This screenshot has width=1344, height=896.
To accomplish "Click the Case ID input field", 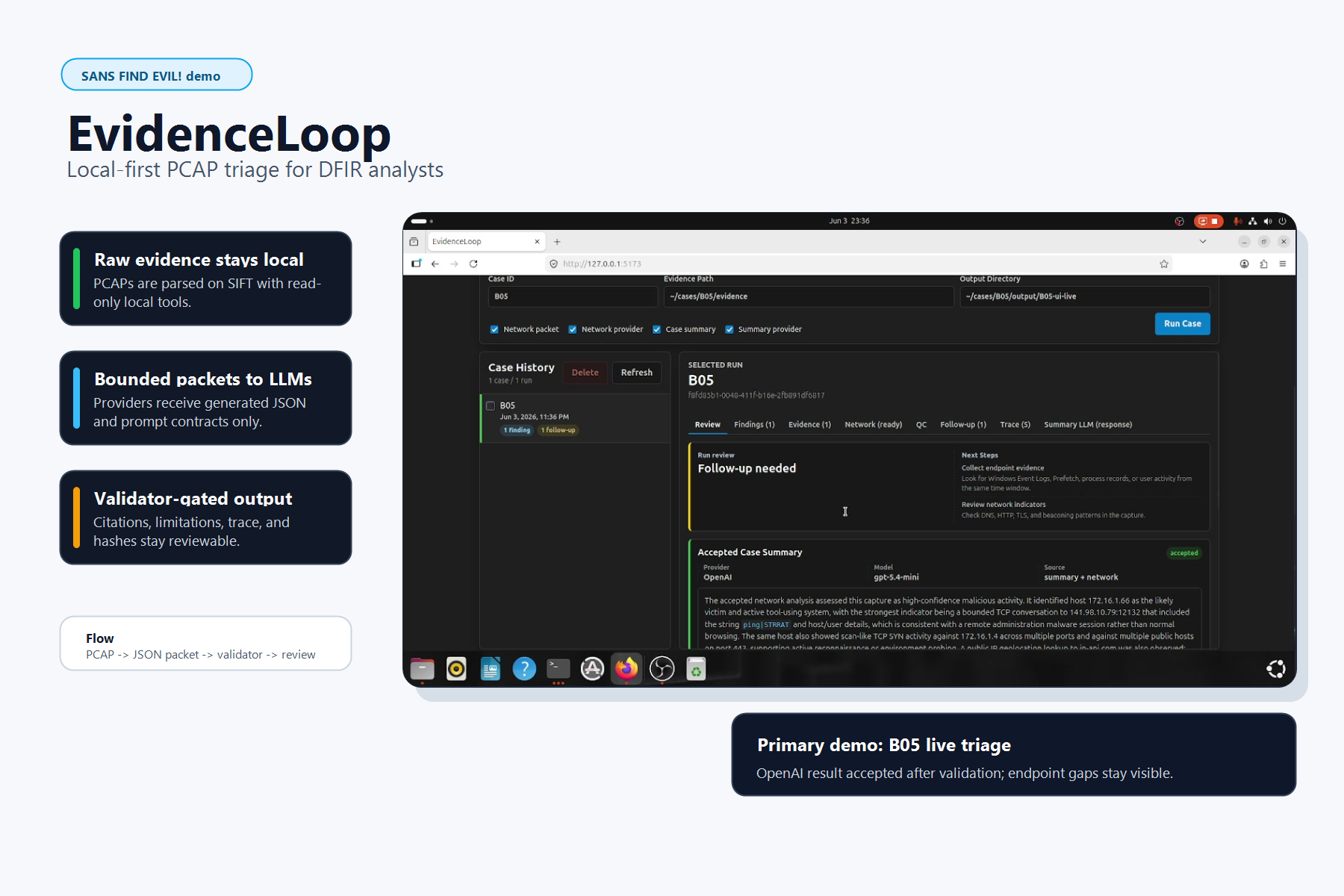I will click(x=573, y=296).
